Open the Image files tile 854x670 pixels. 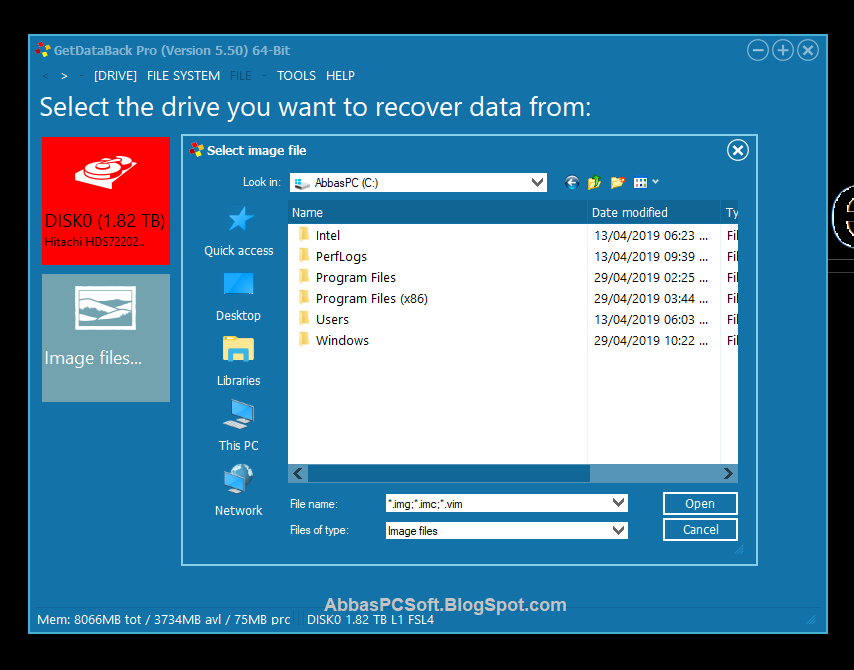tap(106, 338)
